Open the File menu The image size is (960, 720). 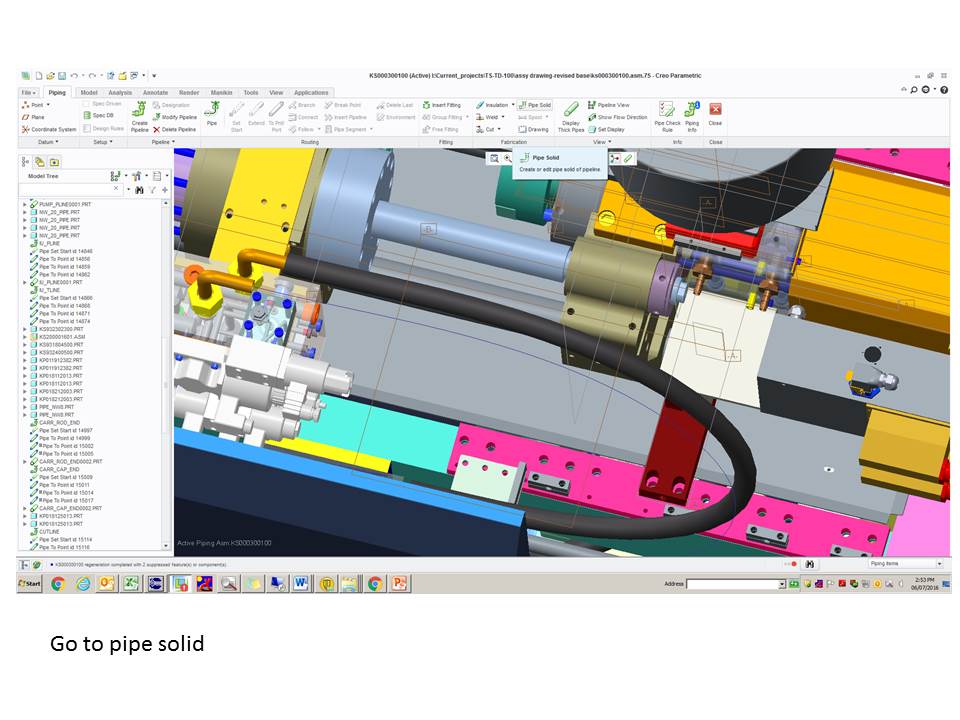[x=28, y=92]
